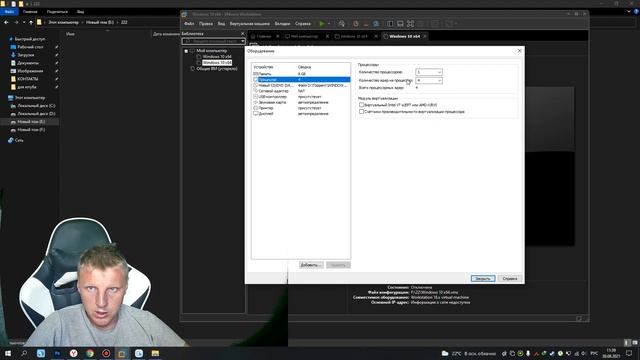Click the Закрыть button in hardware dialog
Viewport: 640px width, 360px height.
[483, 278]
